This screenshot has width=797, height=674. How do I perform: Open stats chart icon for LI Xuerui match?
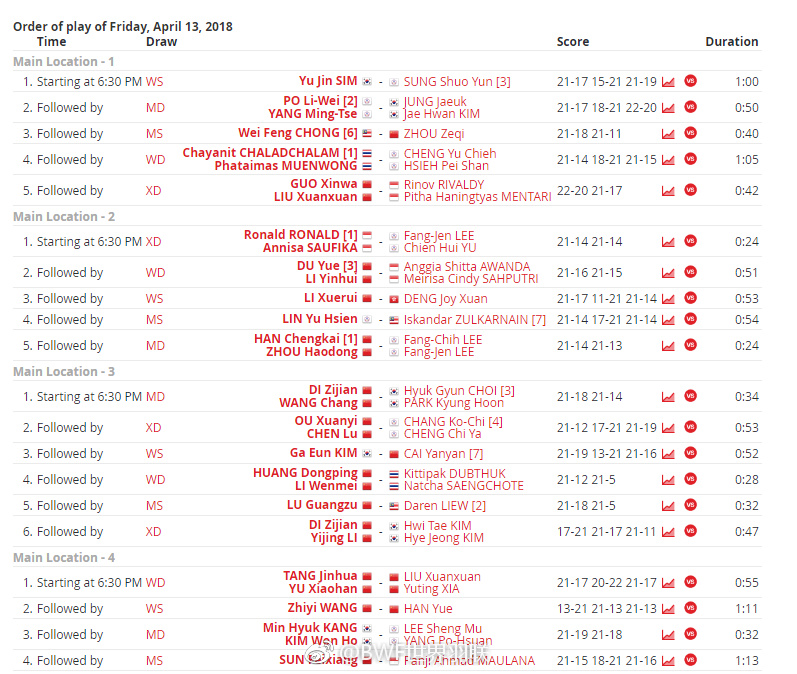[668, 299]
